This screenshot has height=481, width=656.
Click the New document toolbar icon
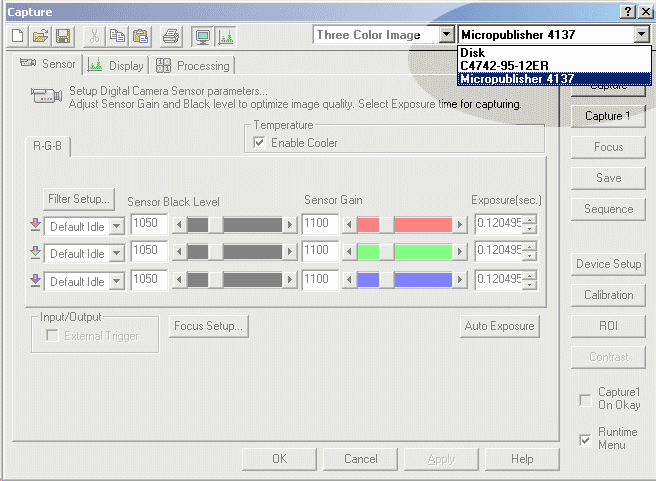18,36
